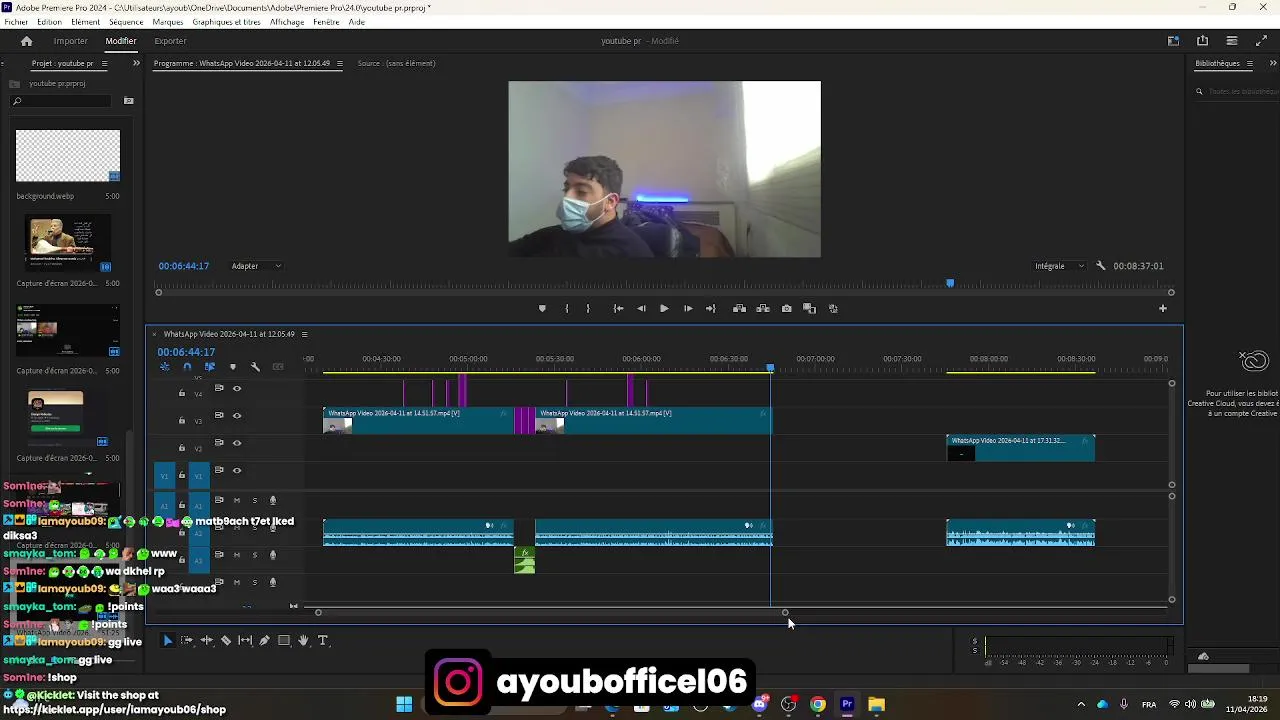
Task: Select the Pen tool
Action: point(265,640)
